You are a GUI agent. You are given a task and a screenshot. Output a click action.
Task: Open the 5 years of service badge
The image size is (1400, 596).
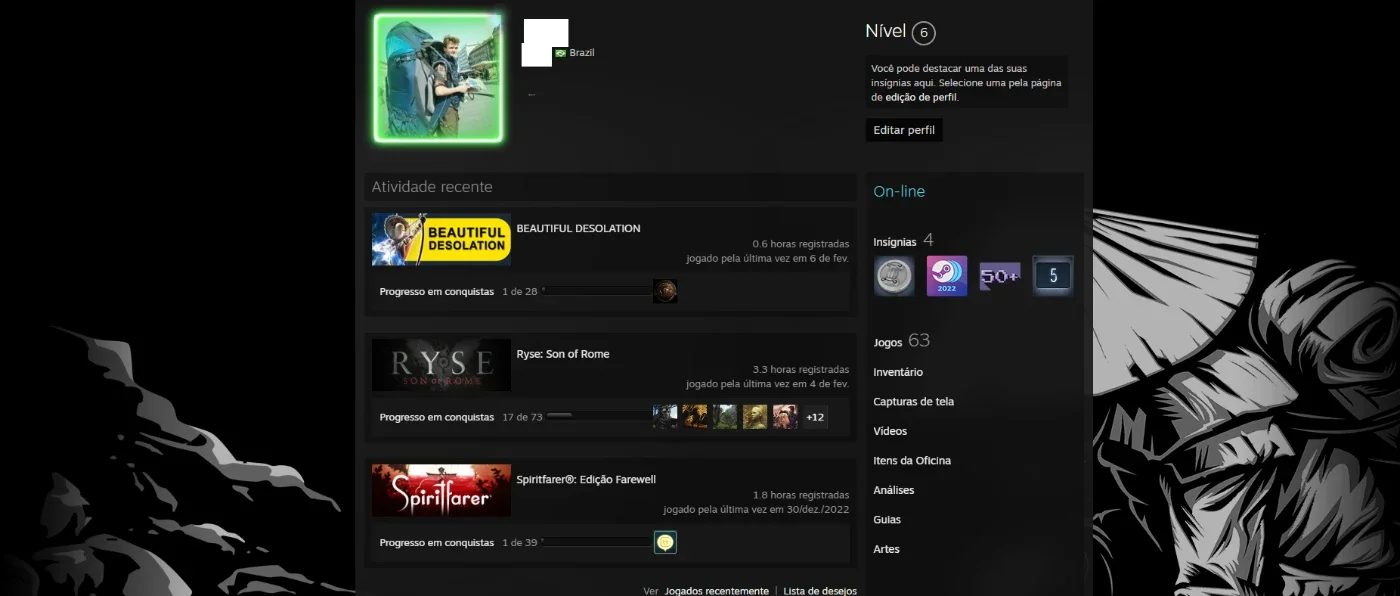[1053, 276]
